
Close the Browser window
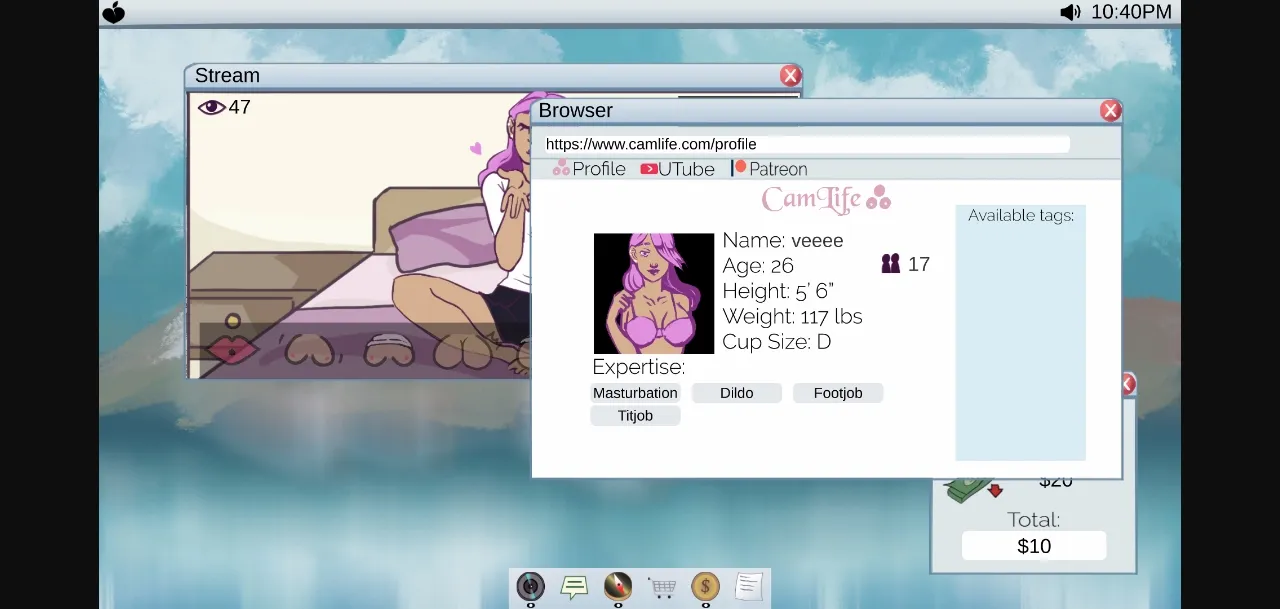(1110, 111)
